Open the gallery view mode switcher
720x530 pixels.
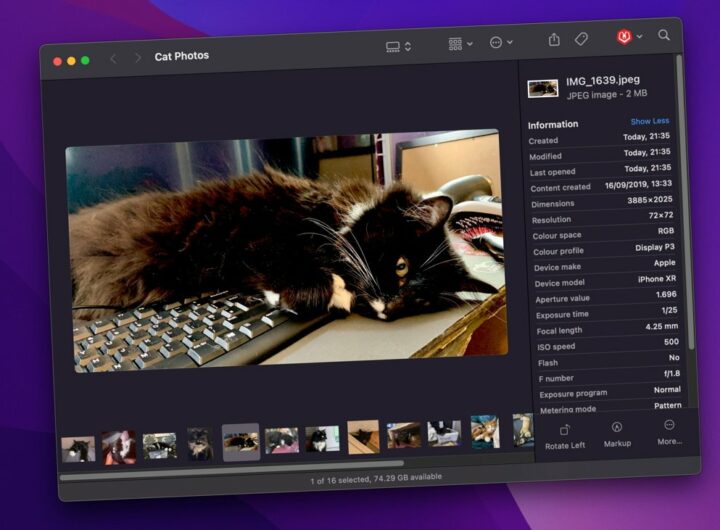click(398, 47)
